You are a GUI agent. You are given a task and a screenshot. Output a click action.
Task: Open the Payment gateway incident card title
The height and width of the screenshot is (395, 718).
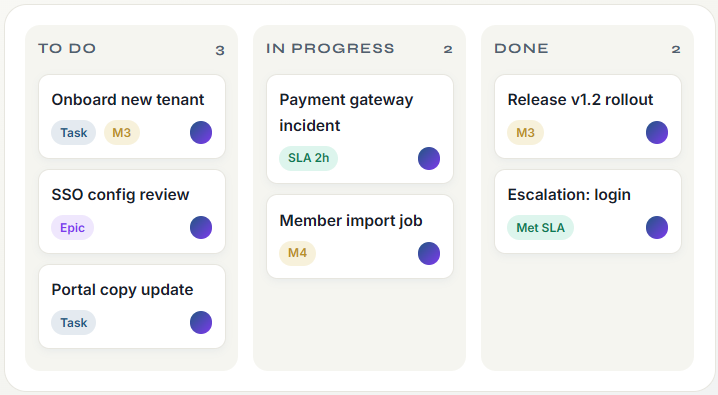(x=346, y=113)
